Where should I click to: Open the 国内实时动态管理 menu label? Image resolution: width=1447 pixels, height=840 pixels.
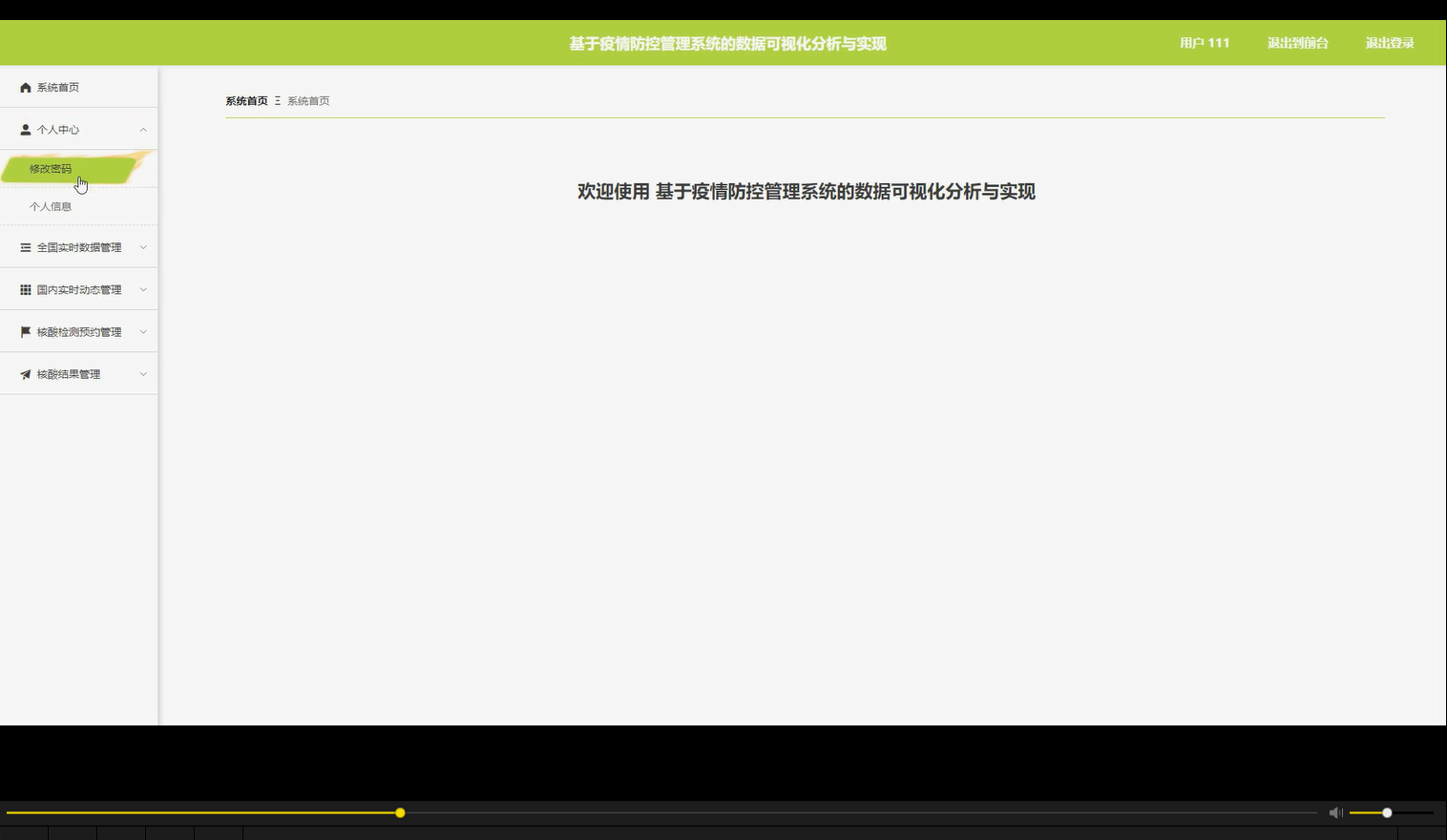coord(79,290)
